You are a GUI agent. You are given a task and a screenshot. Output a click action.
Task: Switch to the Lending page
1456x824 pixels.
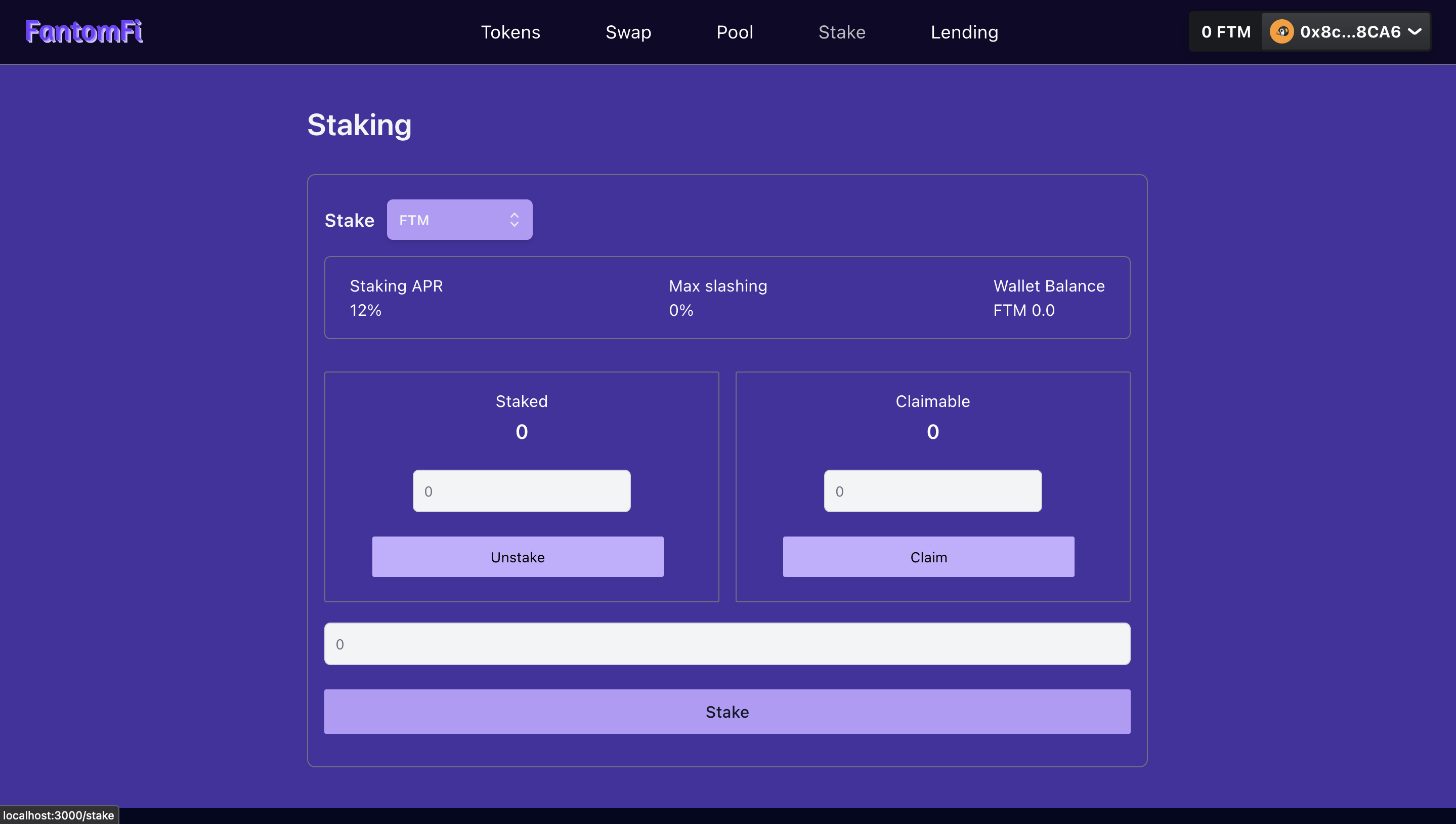(964, 32)
